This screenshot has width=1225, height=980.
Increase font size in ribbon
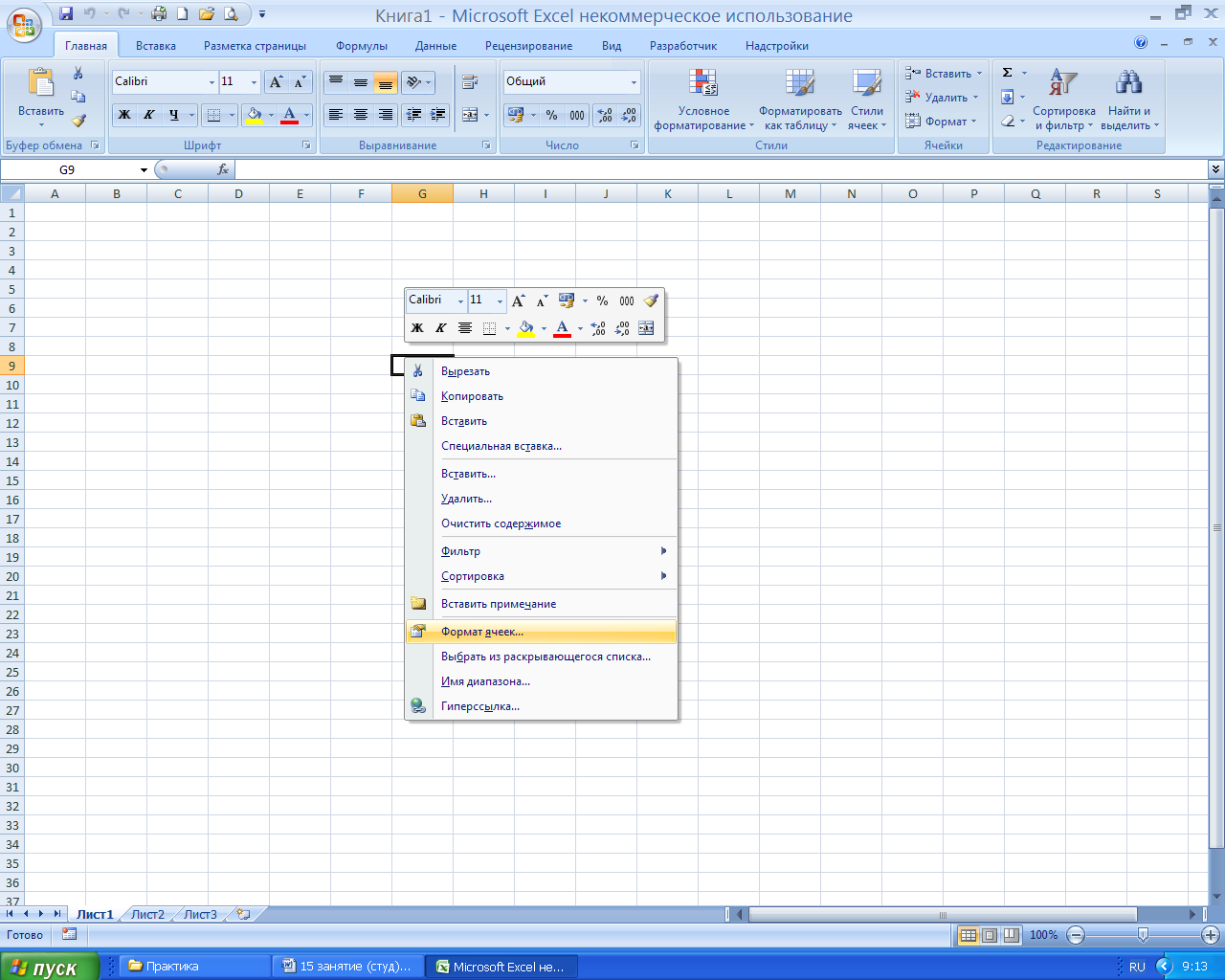(276, 82)
